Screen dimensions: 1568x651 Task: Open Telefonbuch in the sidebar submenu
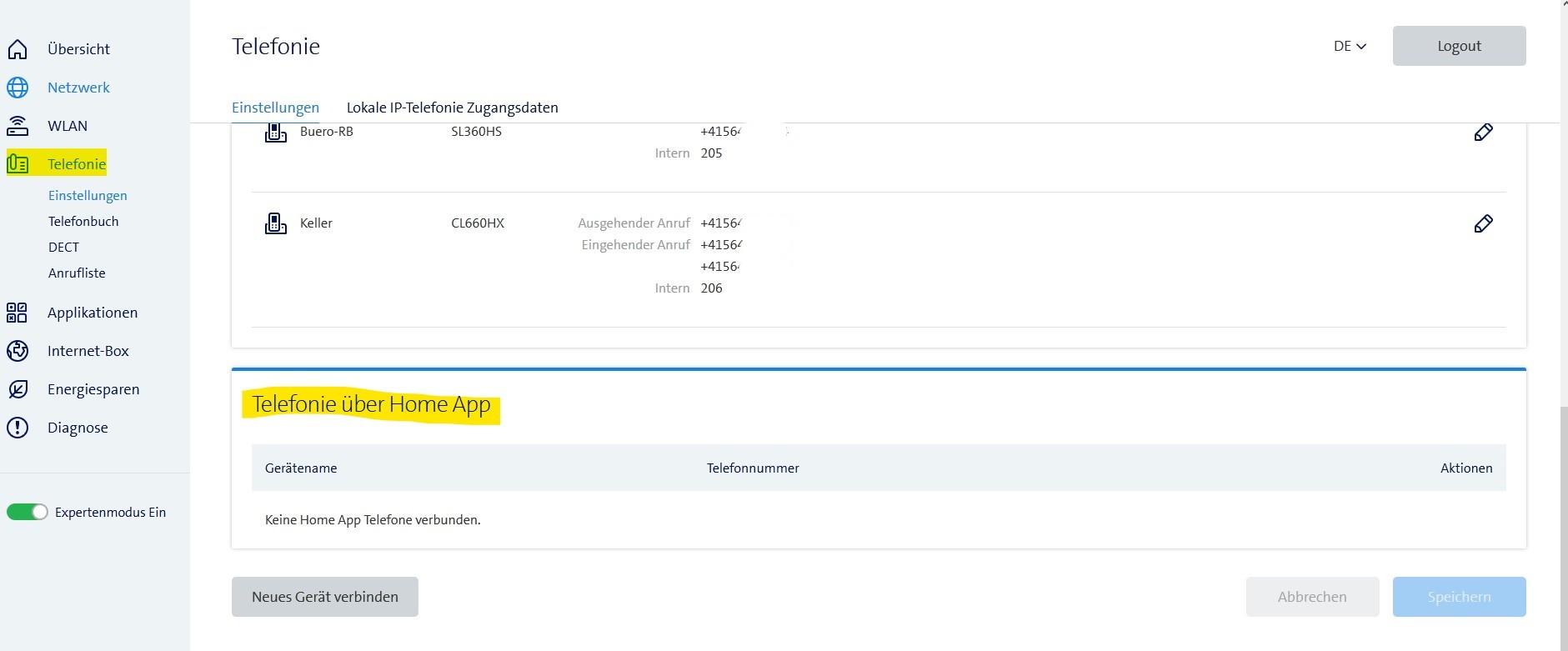pos(83,221)
